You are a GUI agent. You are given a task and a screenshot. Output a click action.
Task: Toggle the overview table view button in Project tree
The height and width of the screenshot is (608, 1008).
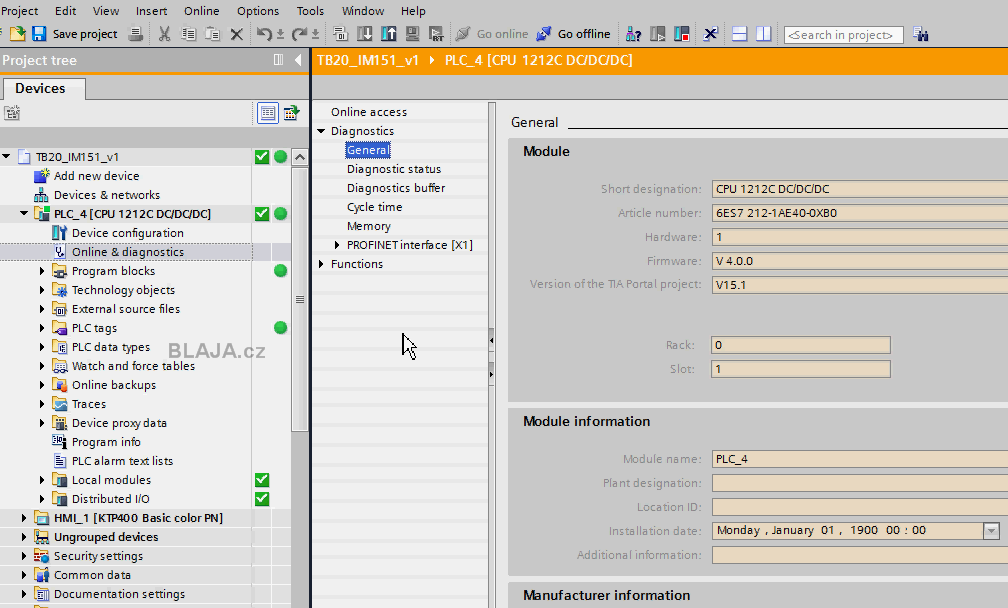pos(267,113)
